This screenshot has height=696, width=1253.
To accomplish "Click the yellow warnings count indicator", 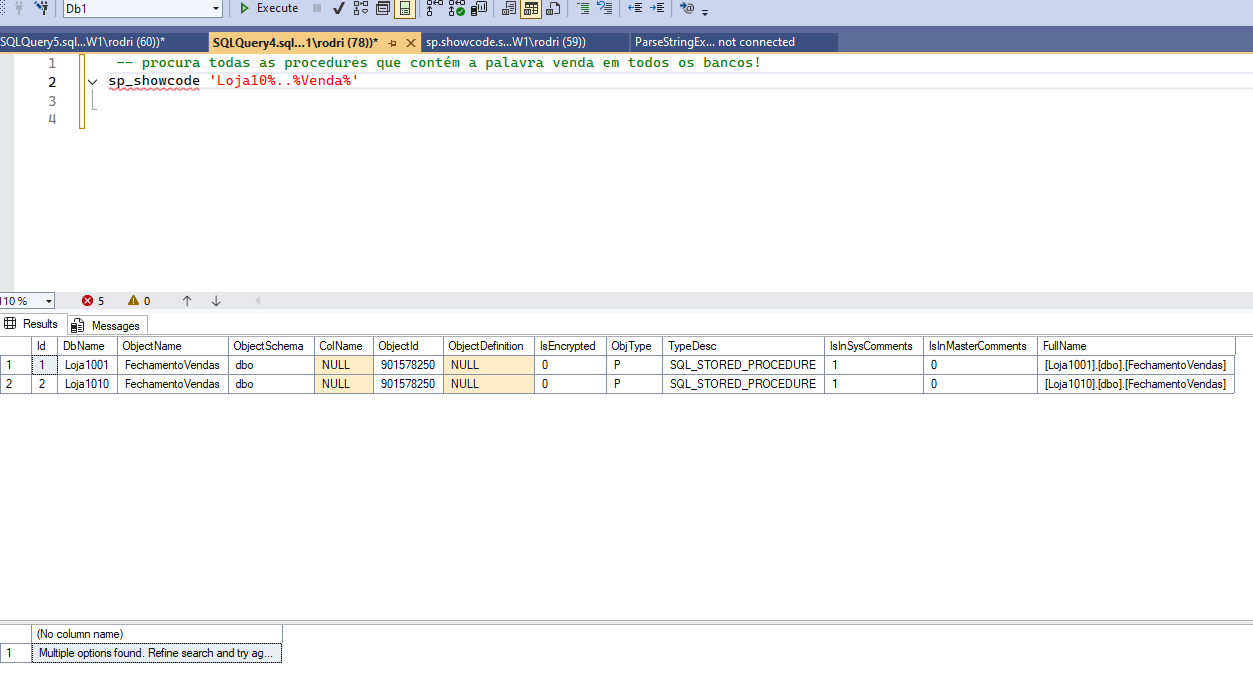I will pyautogui.click(x=139, y=301).
